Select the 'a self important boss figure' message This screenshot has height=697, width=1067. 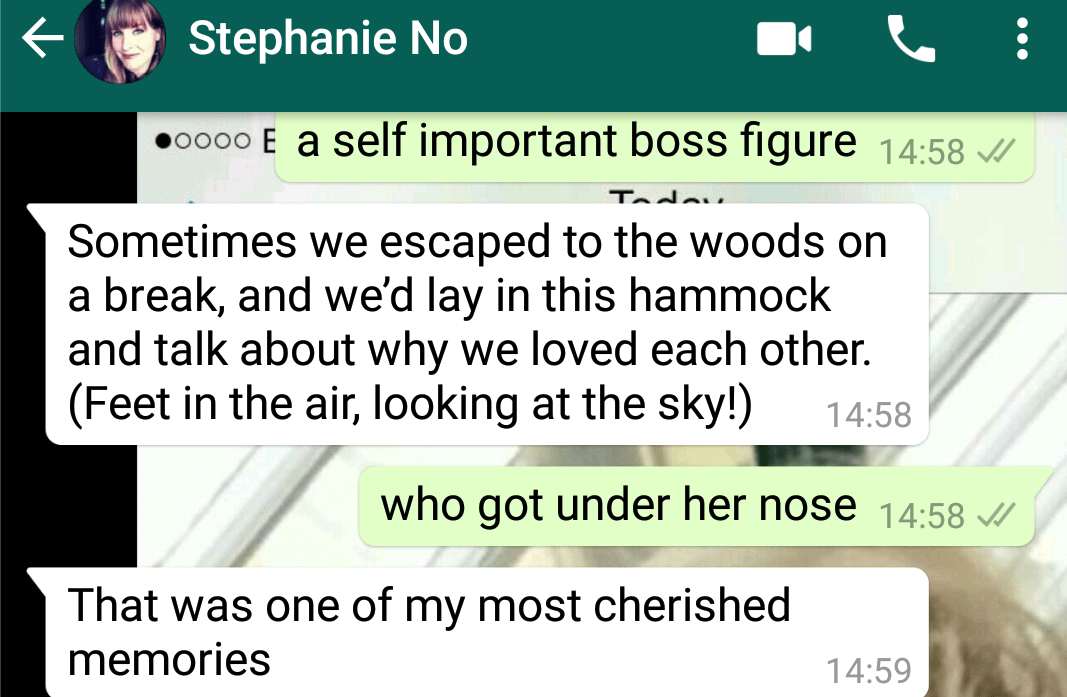(655, 147)
